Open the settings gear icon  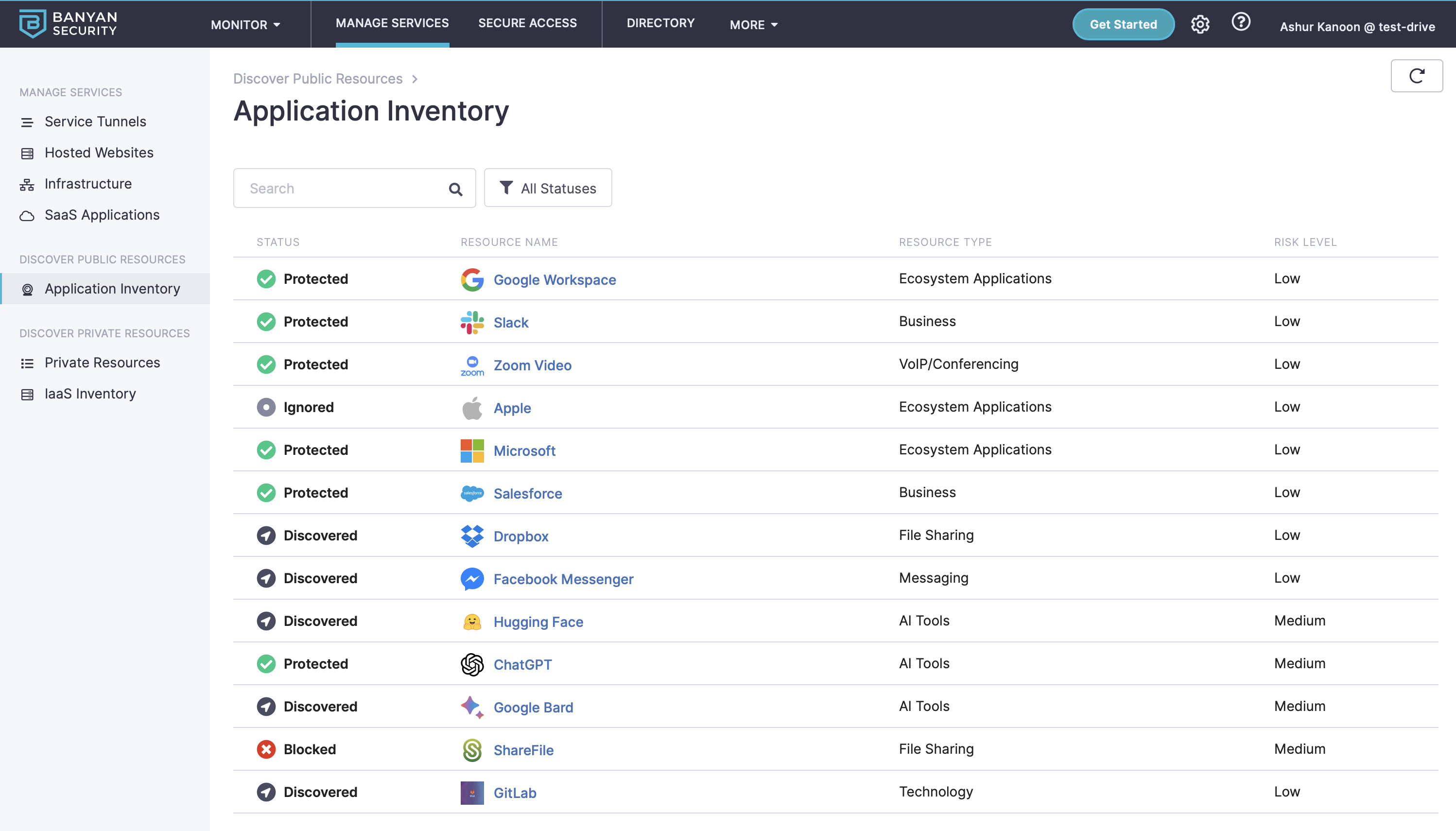pyautogui.click(x=1200, y=24)
